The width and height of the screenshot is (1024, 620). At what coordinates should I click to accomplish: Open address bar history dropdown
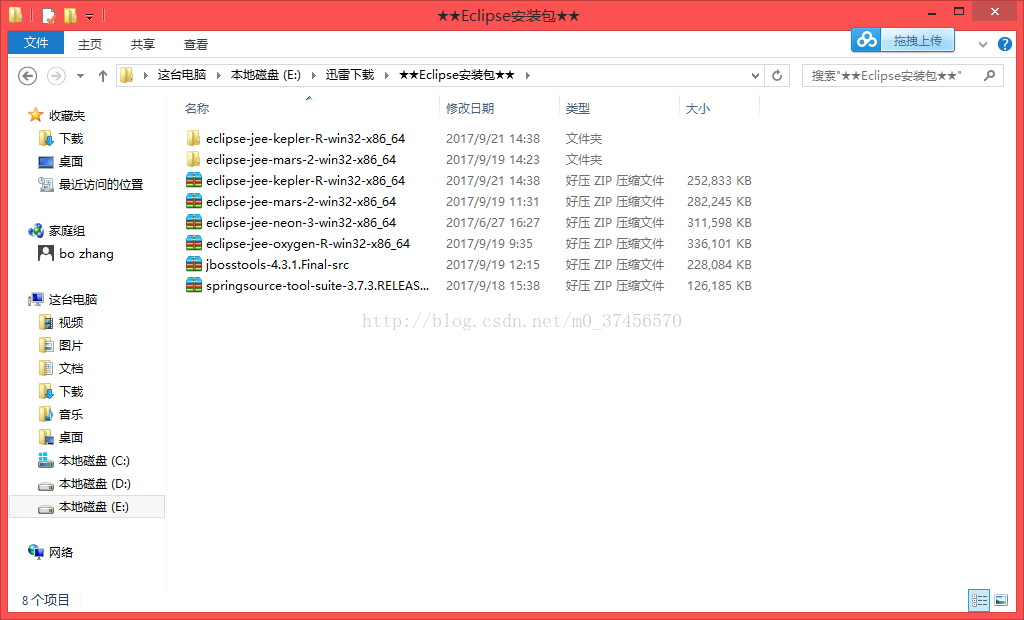[755, 76]
